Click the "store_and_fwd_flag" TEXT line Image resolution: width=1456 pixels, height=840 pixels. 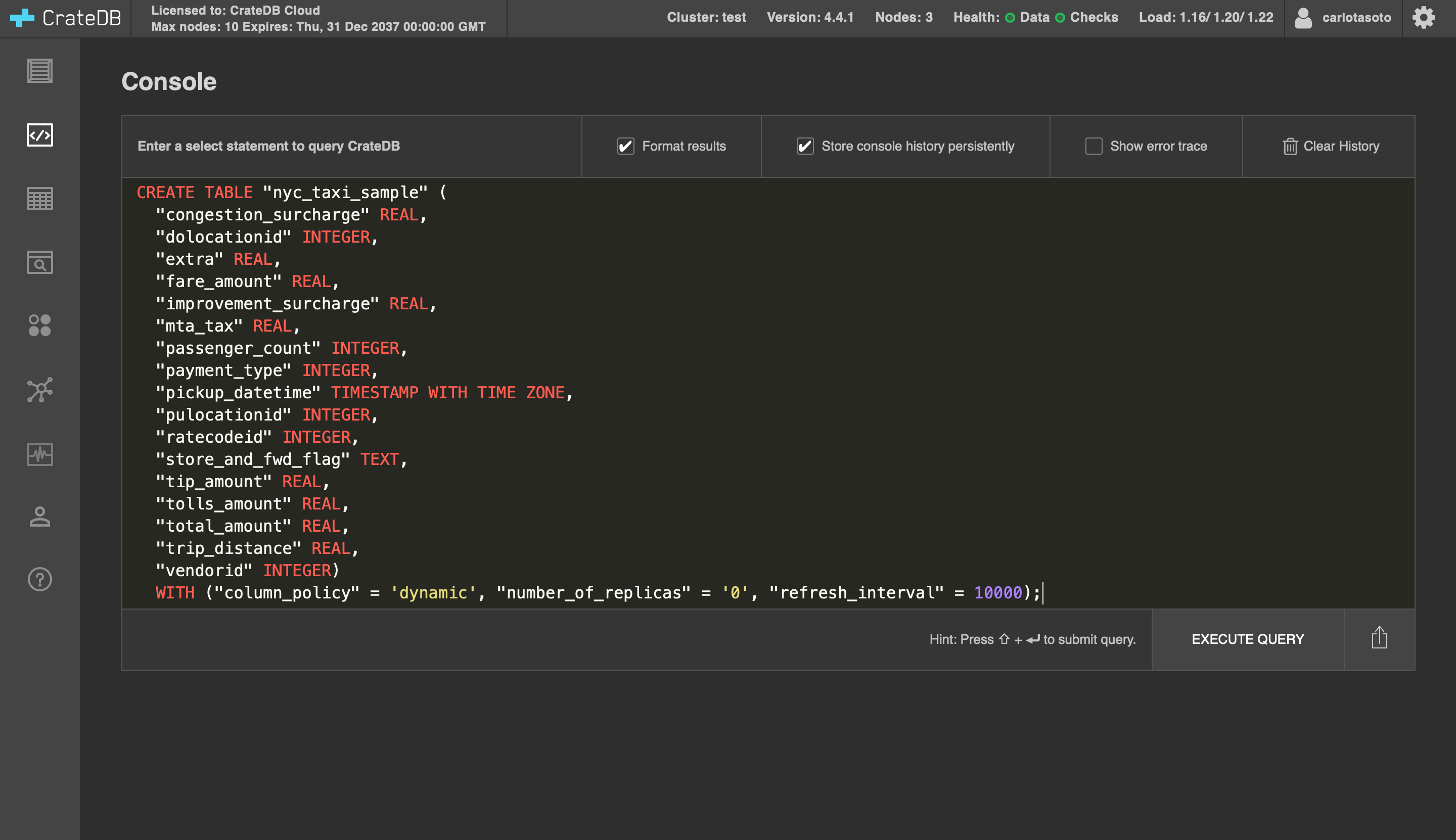pos(282,459)
